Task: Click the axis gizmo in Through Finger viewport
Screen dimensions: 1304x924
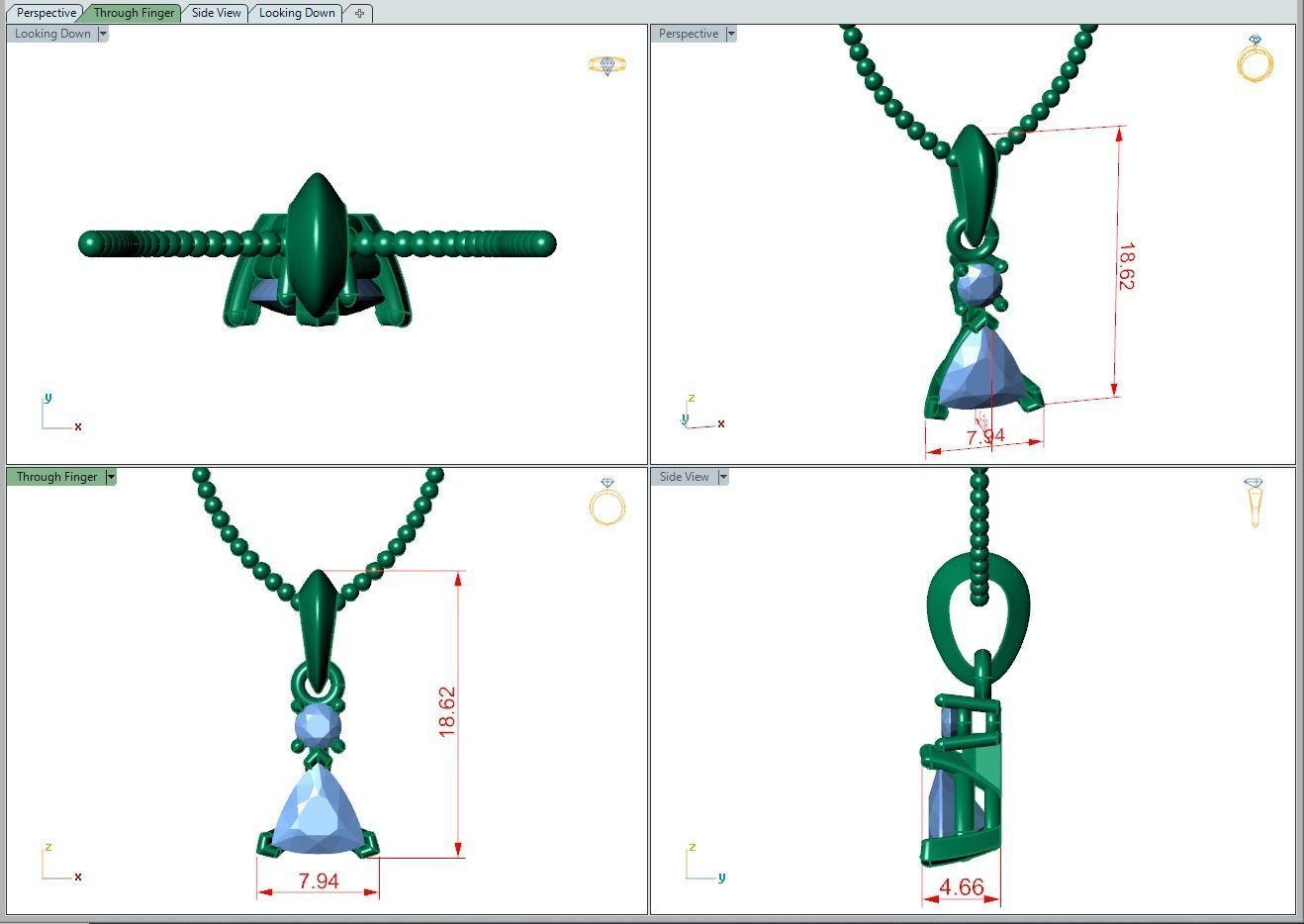Action: tap(61, 863)
